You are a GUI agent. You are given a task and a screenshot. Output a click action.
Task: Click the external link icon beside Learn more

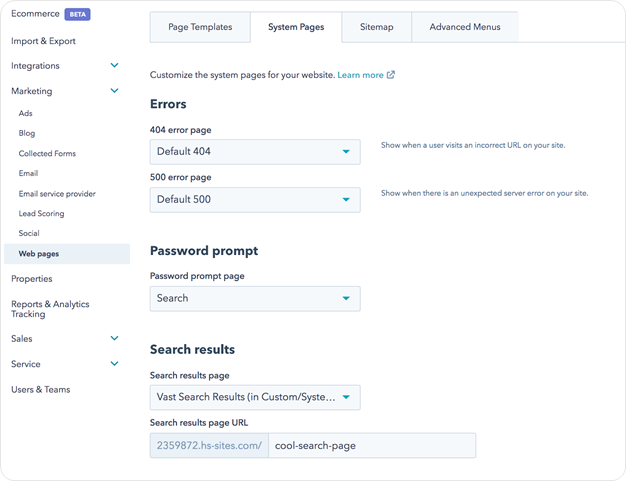click(x=391, y=75)
